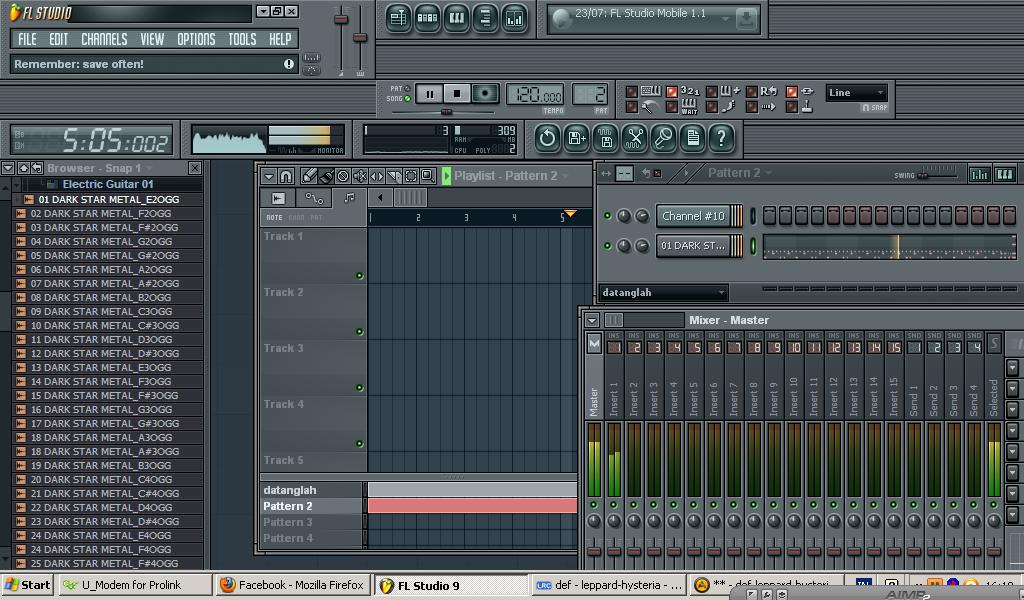Viewport: 1024px width, 600px height.
Task: Select the Draw (pencil) tool in the Playlist
Action: coord(309,175)
